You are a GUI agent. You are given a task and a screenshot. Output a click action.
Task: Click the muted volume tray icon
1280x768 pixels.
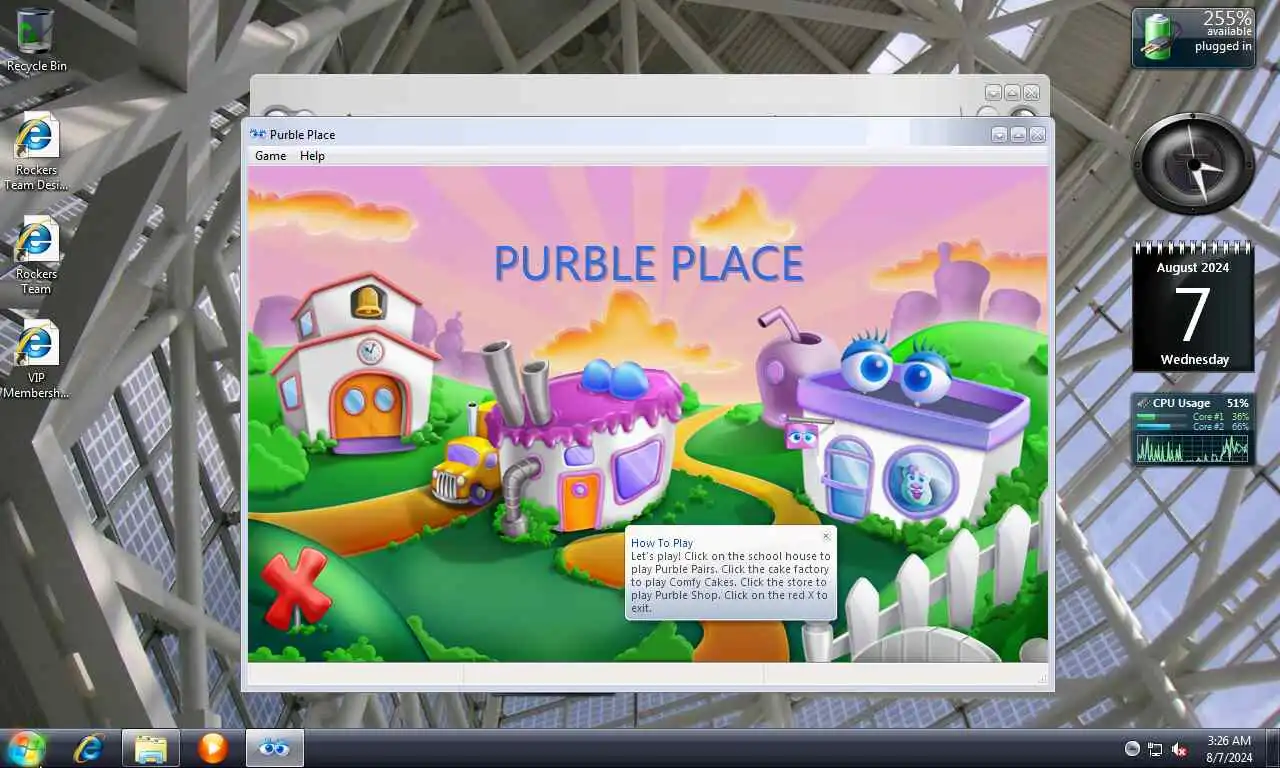point(1179,749)
